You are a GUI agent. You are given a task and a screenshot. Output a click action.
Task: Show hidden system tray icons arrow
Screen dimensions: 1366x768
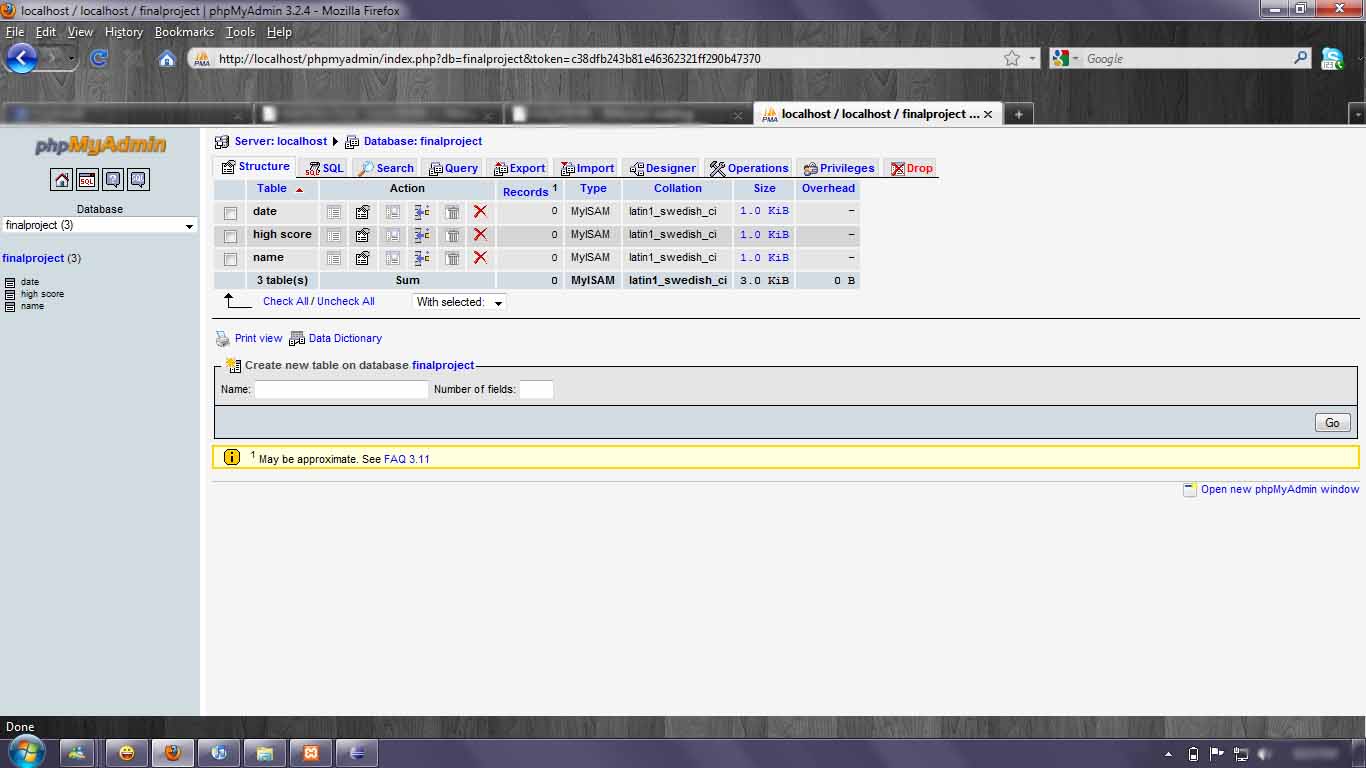(x=1168, y=754)
